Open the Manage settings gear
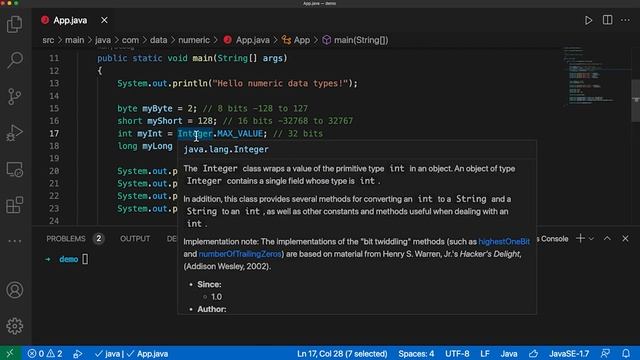This screenshot has width=640, height=360. click(x=15, y=326)
